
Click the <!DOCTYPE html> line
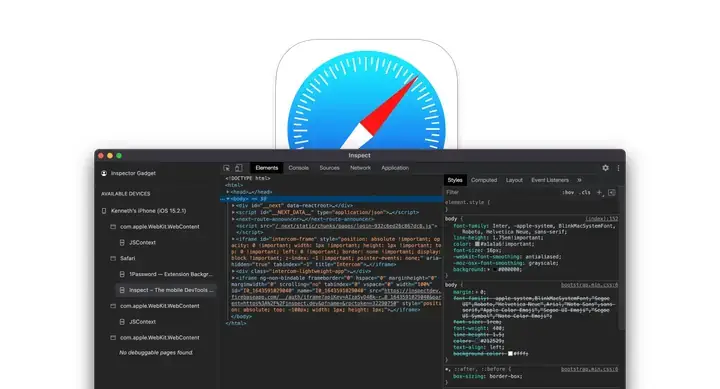click(248, 178)
